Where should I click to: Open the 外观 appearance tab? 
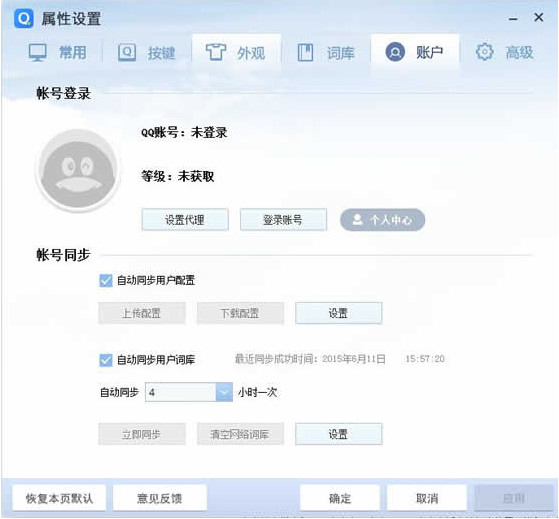236,53
